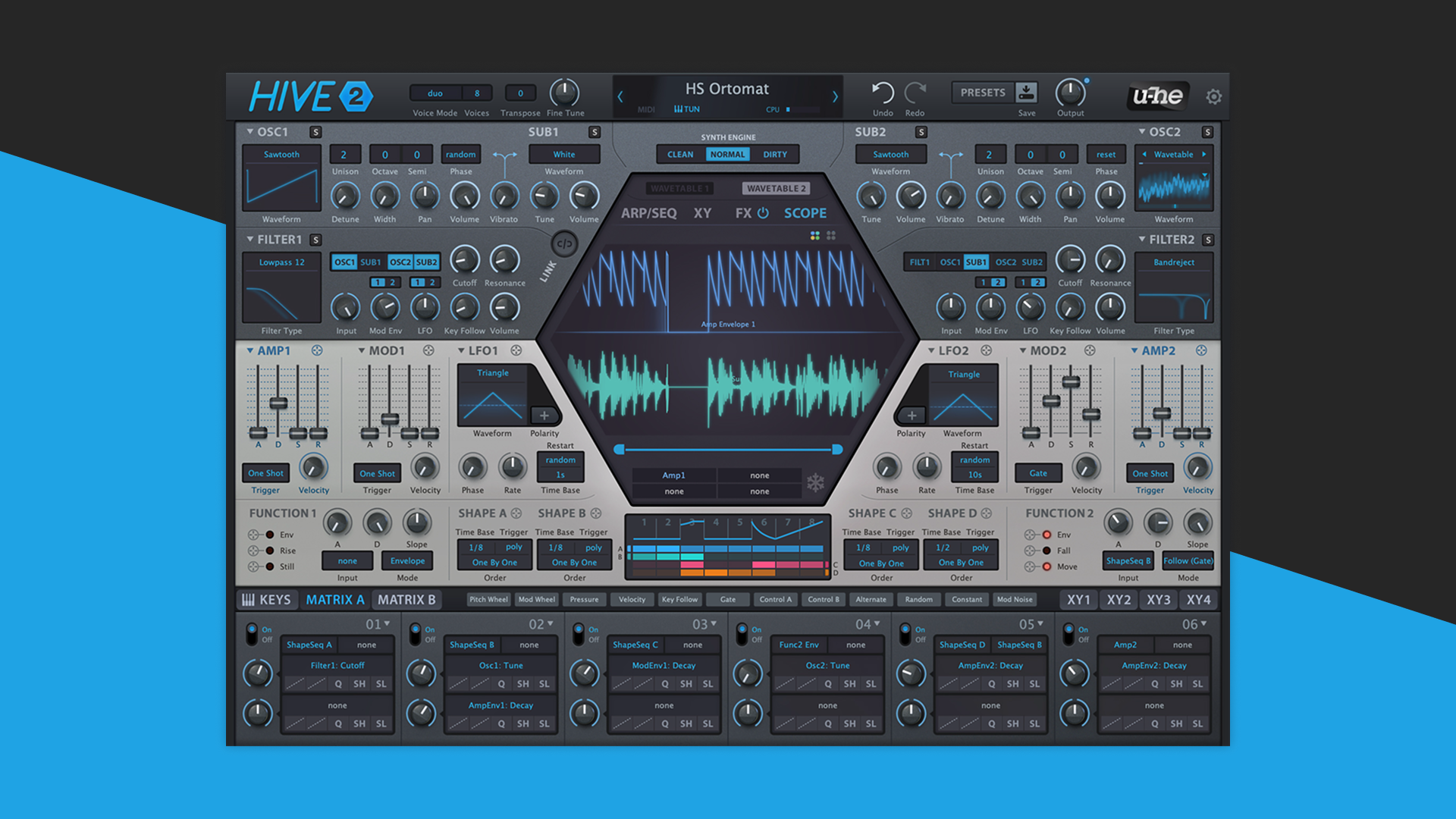Click the HS Ortomat preset name field
The height and width of the screenshot is (819, 1456).
tap(728, 89)
